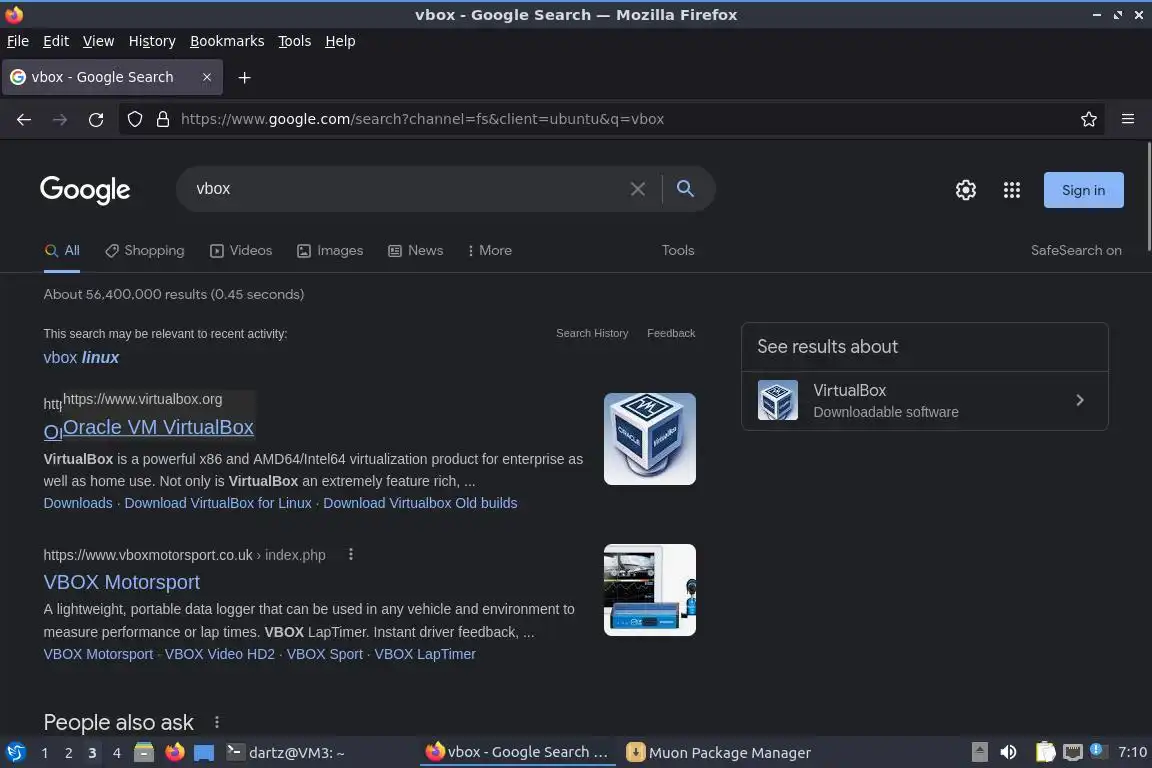Viewport: 1152px width, 768px height.
Task: Reload the current page
Action: pyautogui.click(x=96, y=119)
